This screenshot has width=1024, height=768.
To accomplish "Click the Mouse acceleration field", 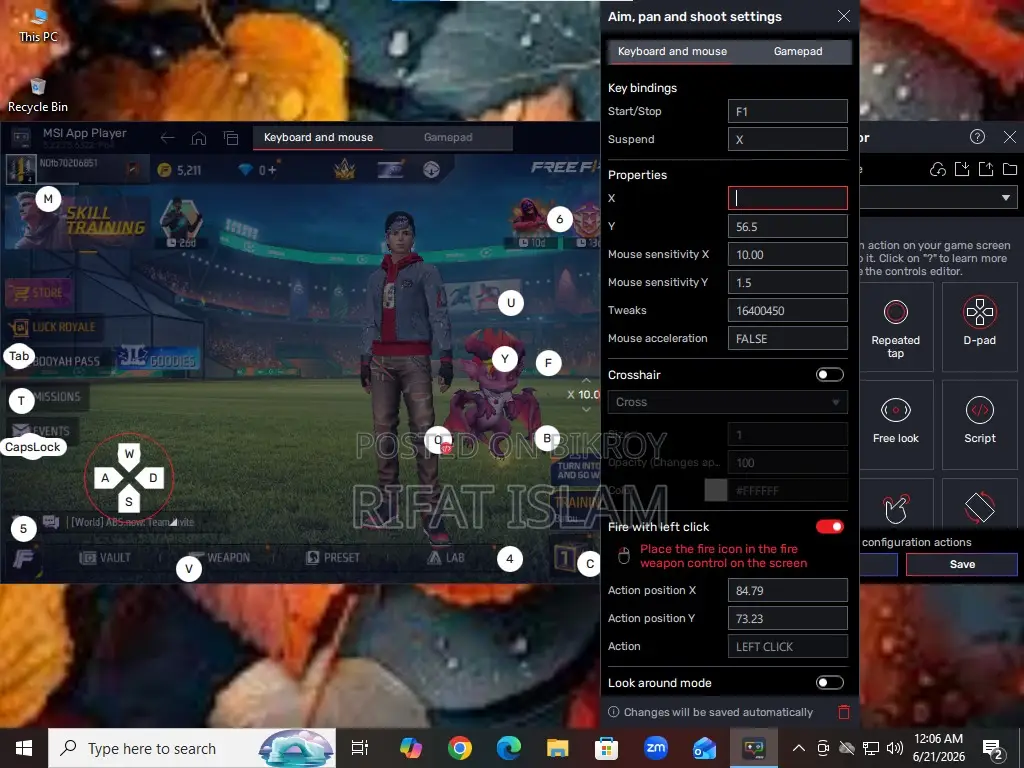I will [x=788, y=339].
